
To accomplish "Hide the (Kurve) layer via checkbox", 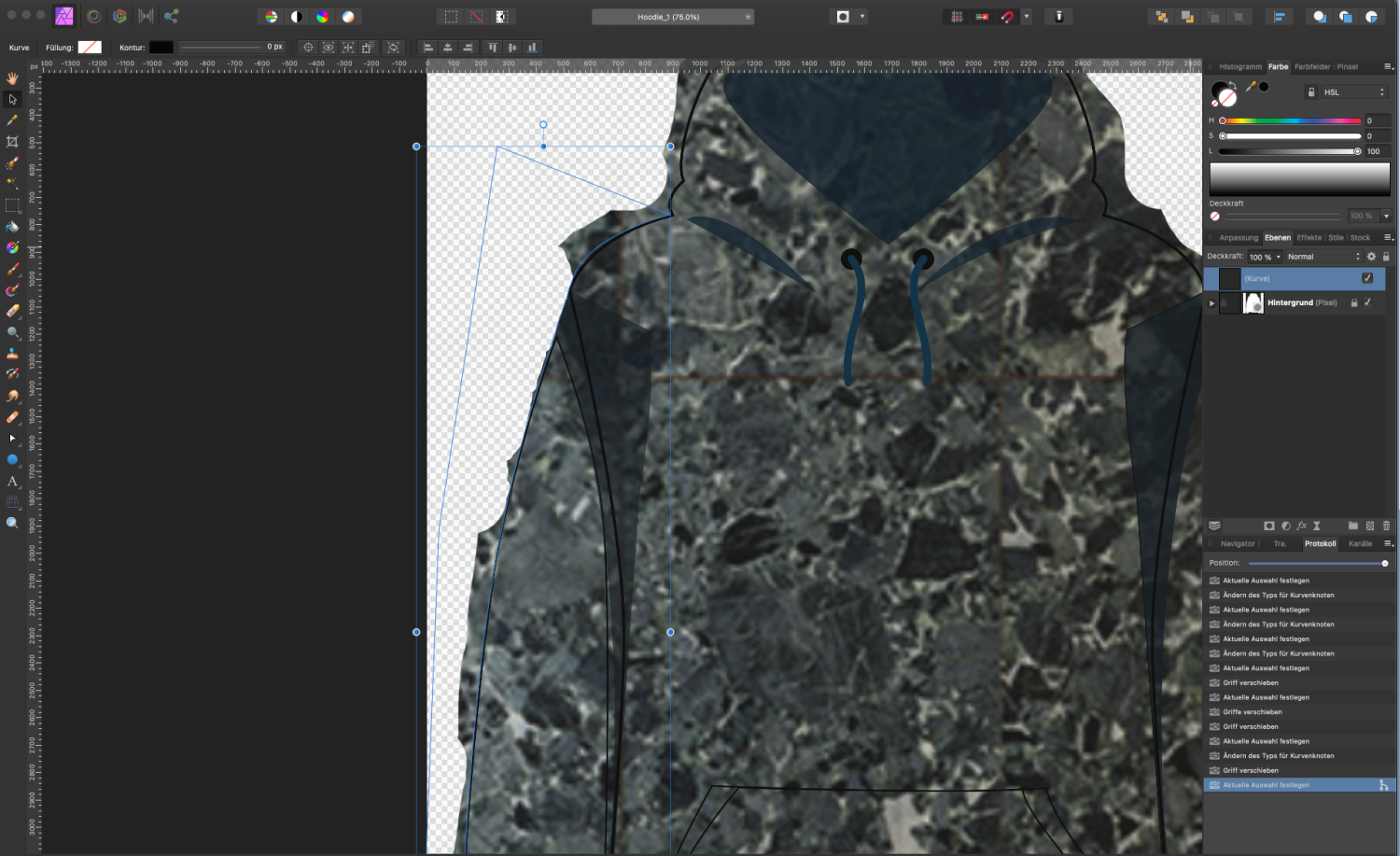I will (x=1367, y=278).
